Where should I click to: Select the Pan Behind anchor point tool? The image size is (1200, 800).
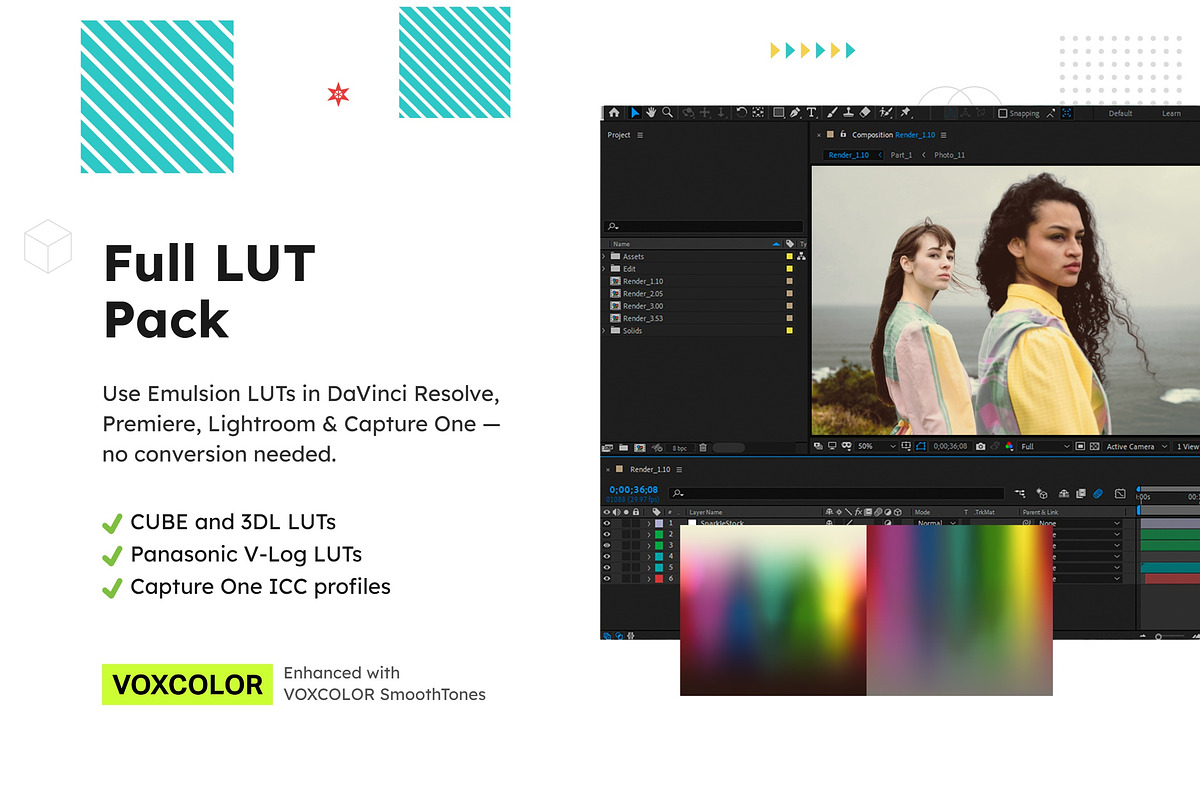pos(758,113)
